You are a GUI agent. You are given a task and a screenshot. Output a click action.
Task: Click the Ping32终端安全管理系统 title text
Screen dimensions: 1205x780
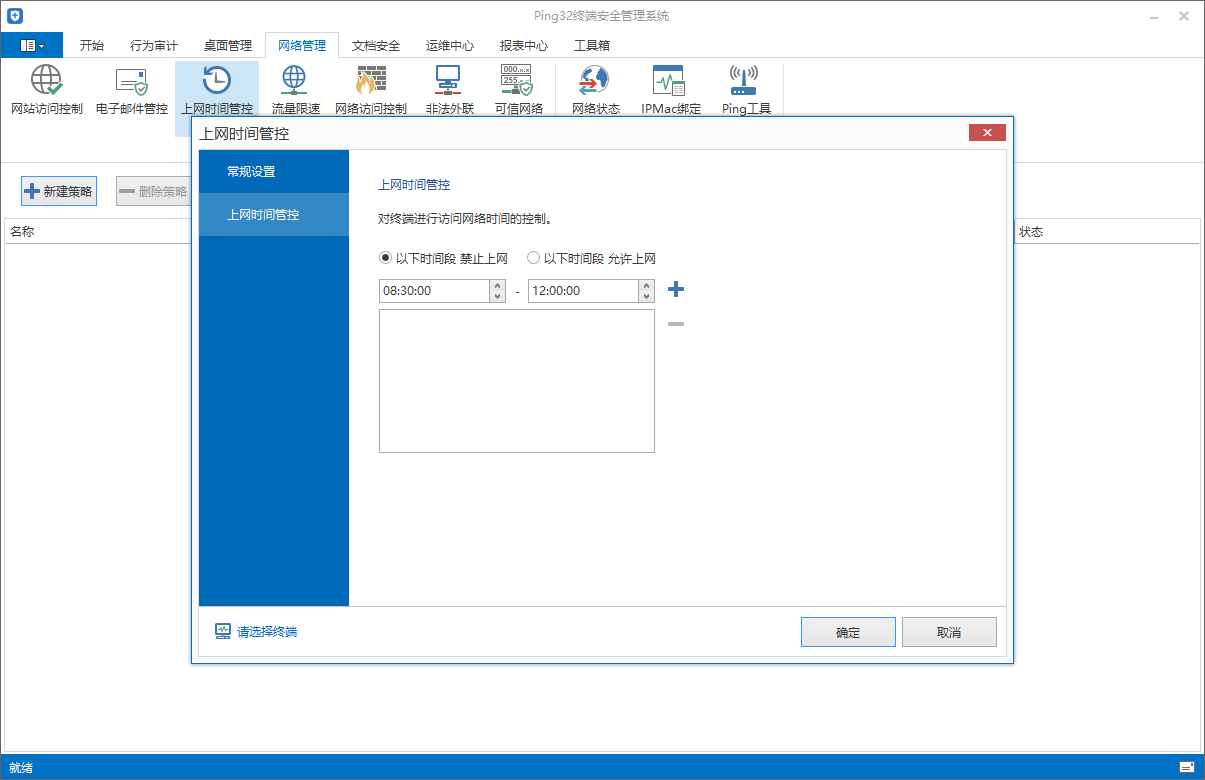[x=602, y=16]
